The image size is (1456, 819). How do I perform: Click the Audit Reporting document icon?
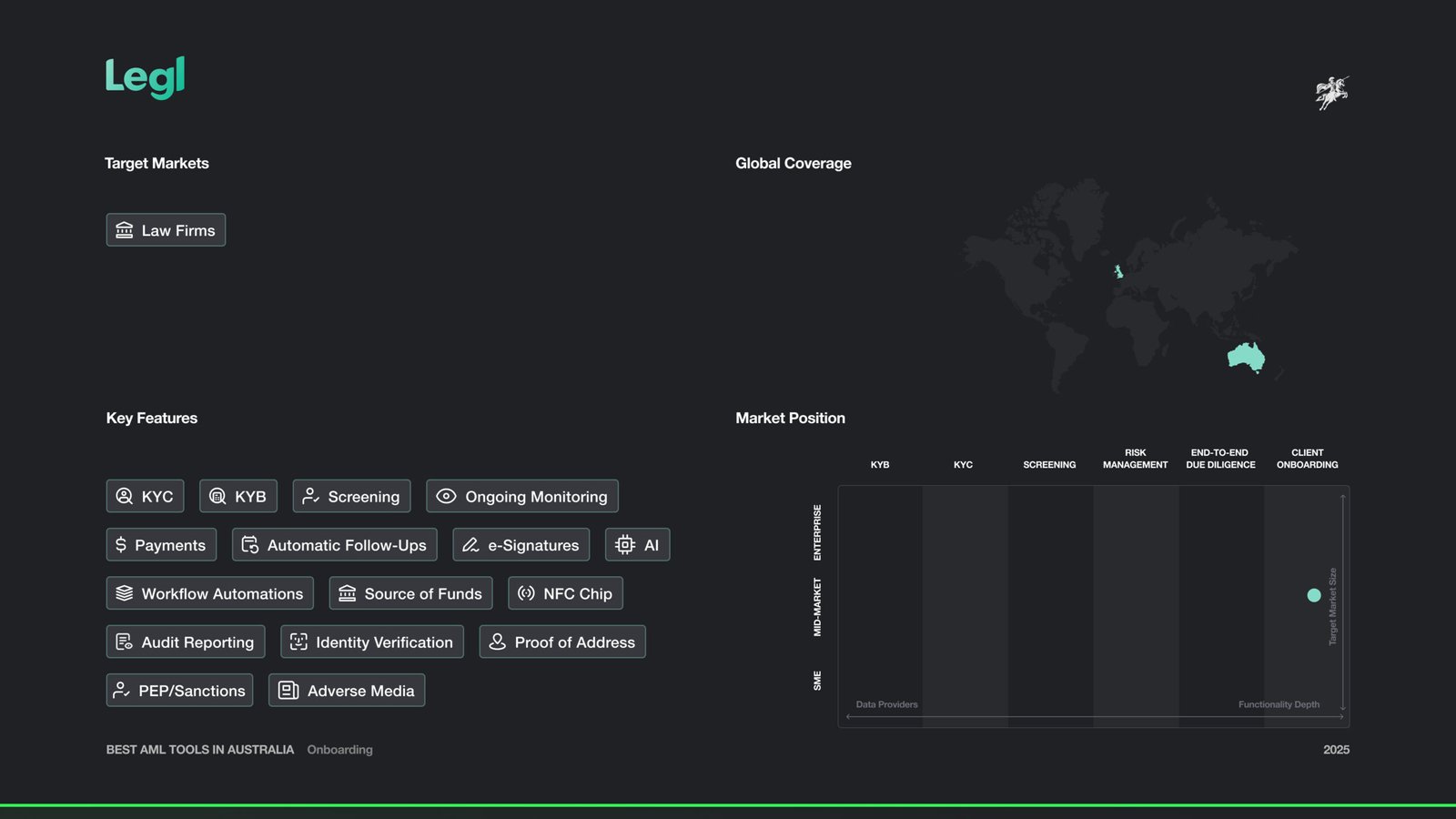(125, 642)
